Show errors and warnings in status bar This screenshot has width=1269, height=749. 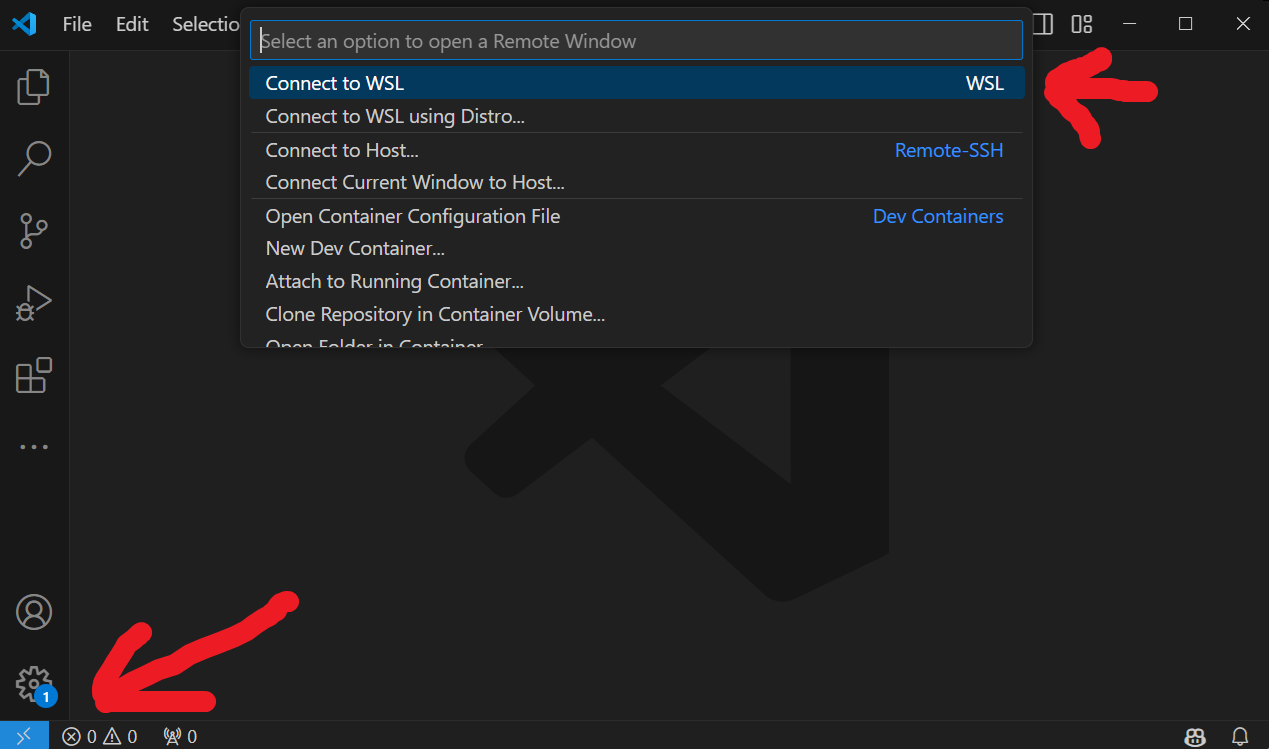100,736
